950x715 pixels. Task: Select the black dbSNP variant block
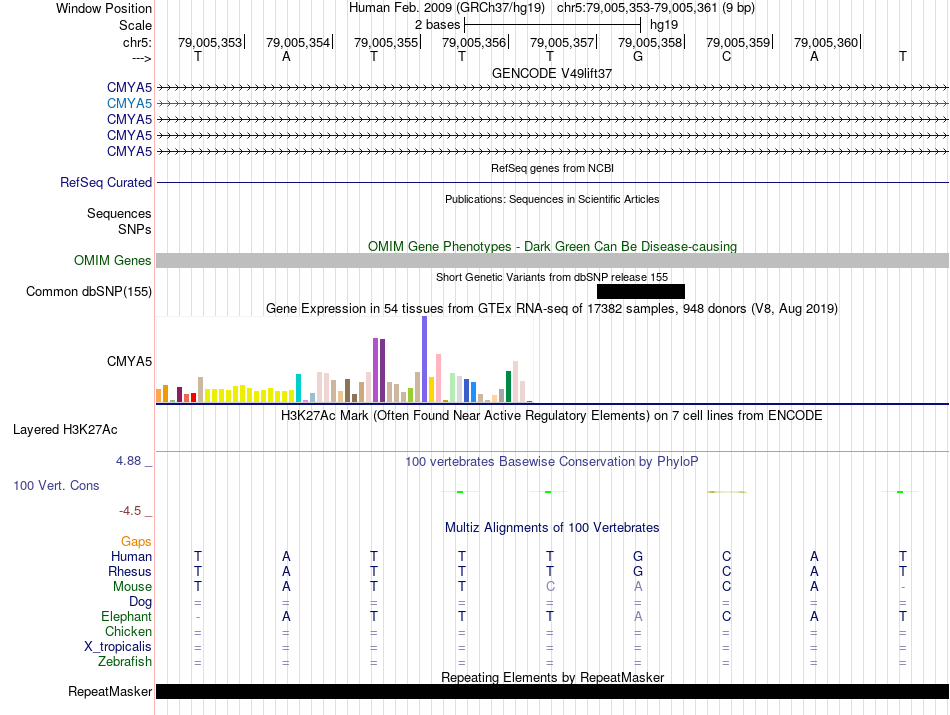[x=640, y=291]
